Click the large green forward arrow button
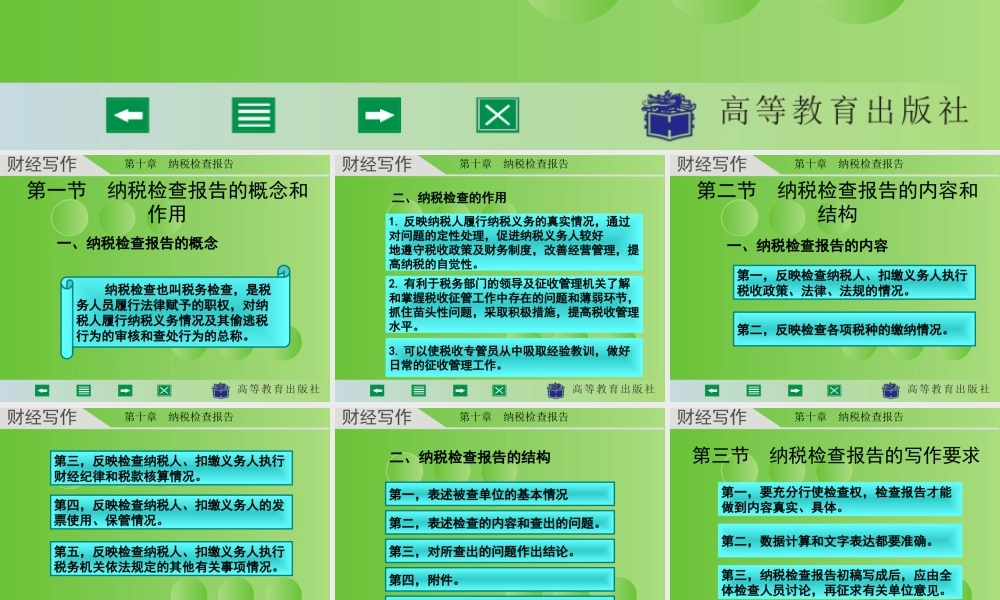The width and height of the screenshot is (1000, 600). coord(379,115)
